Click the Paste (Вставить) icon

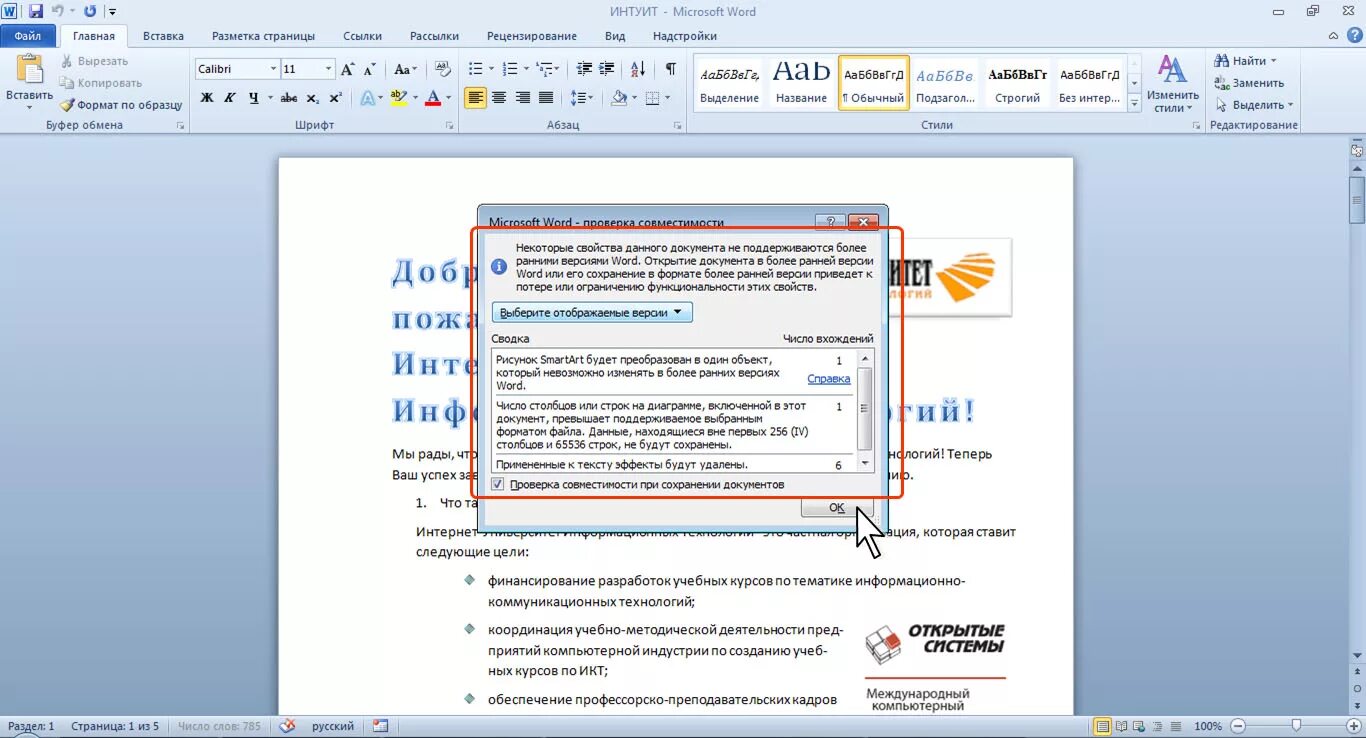pos(30,70)
